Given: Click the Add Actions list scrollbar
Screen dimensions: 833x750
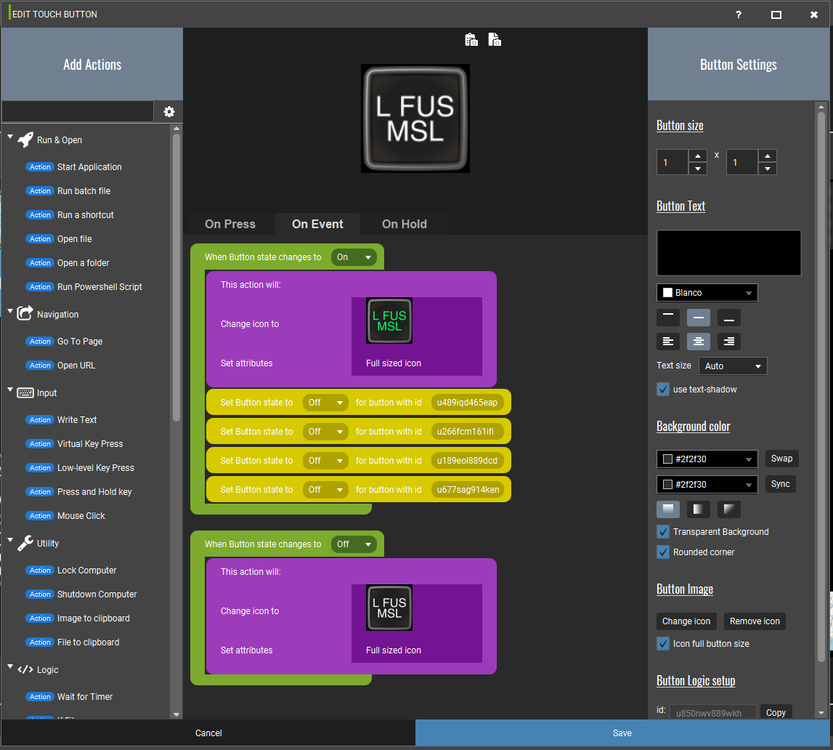Looking at the screenshot, I should click(176, 278).
